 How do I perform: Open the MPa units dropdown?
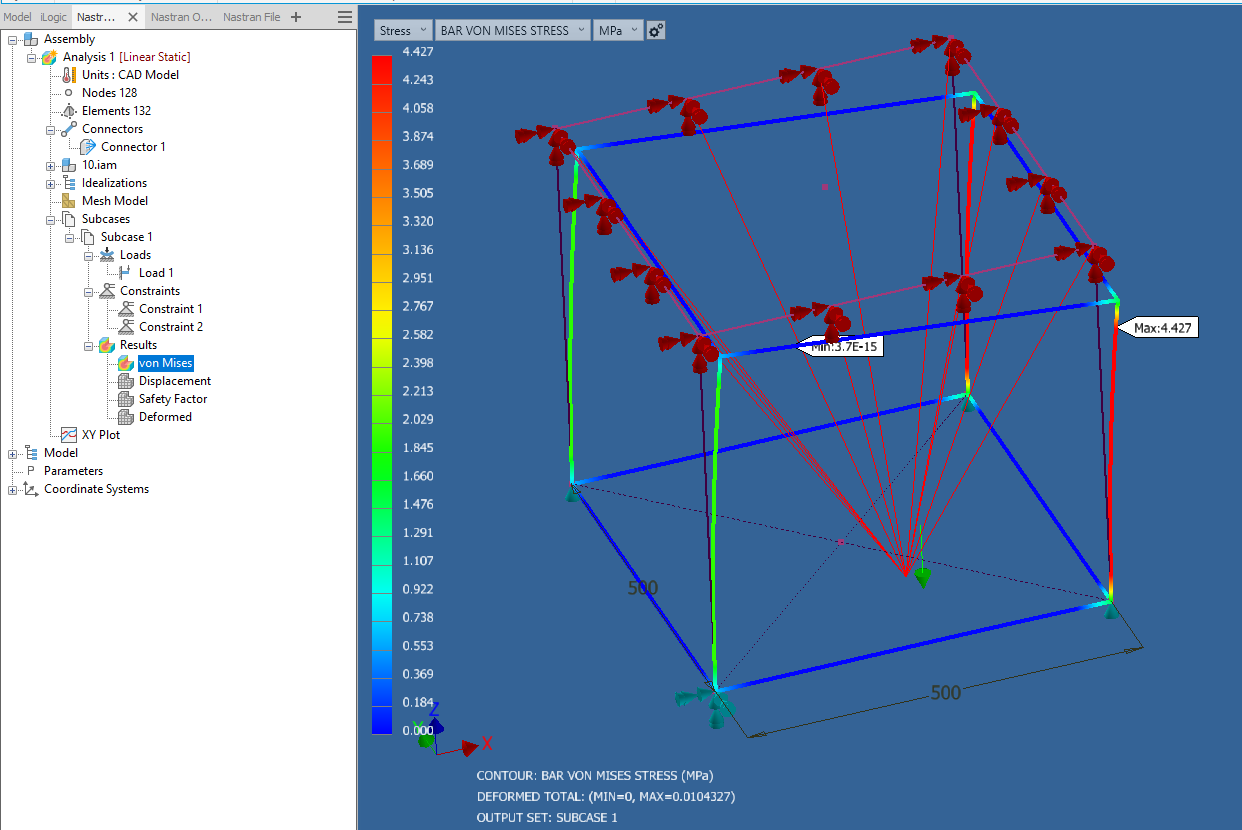(632, 30)
